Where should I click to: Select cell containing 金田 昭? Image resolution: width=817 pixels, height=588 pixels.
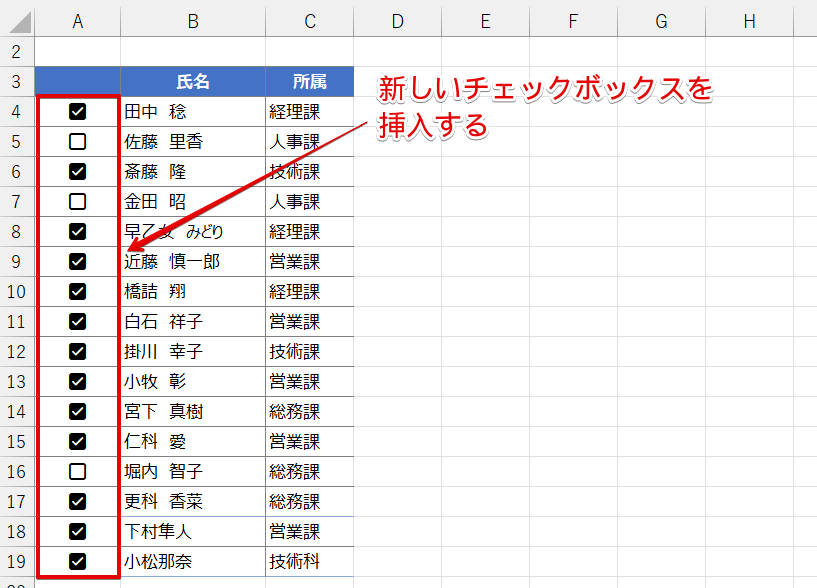[x=193, y=202]
